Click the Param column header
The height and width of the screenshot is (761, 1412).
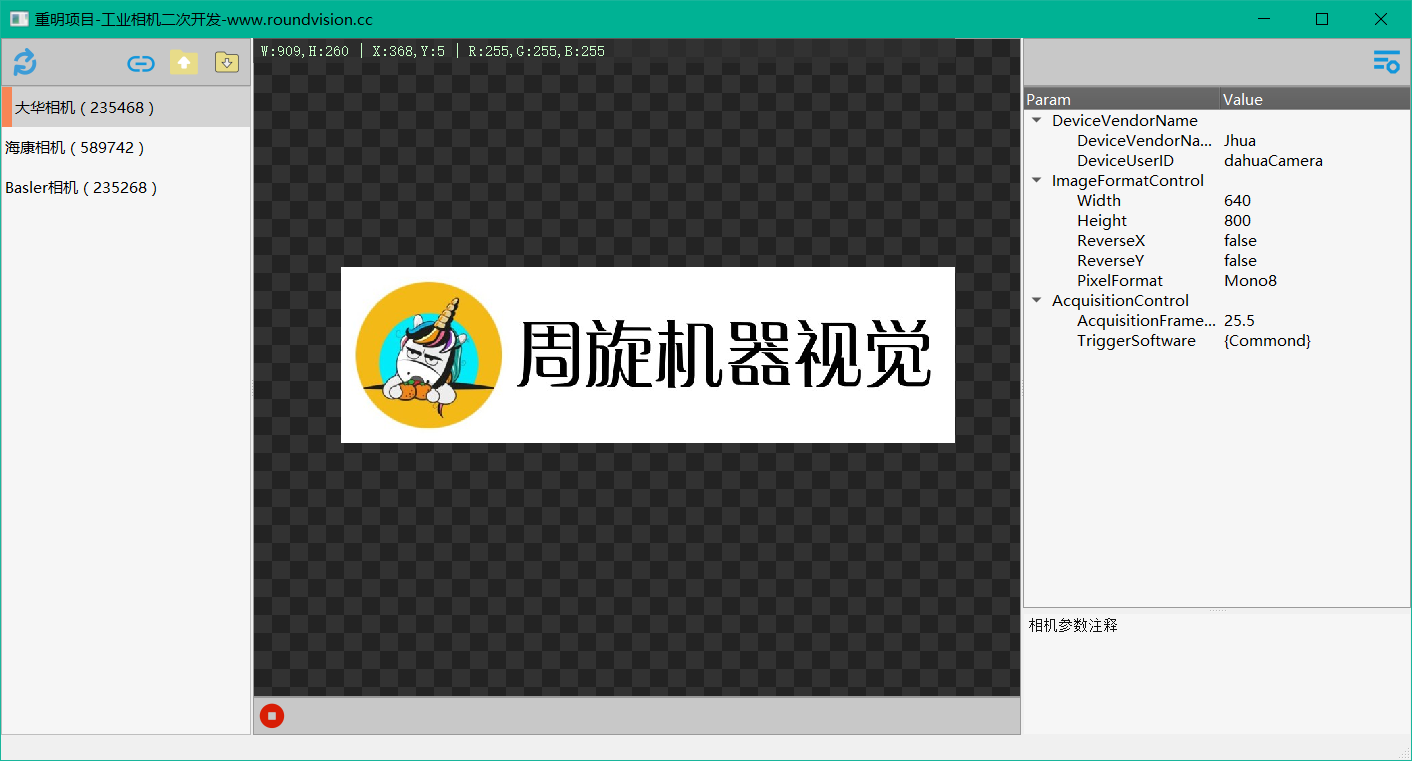coord(1046,99)
